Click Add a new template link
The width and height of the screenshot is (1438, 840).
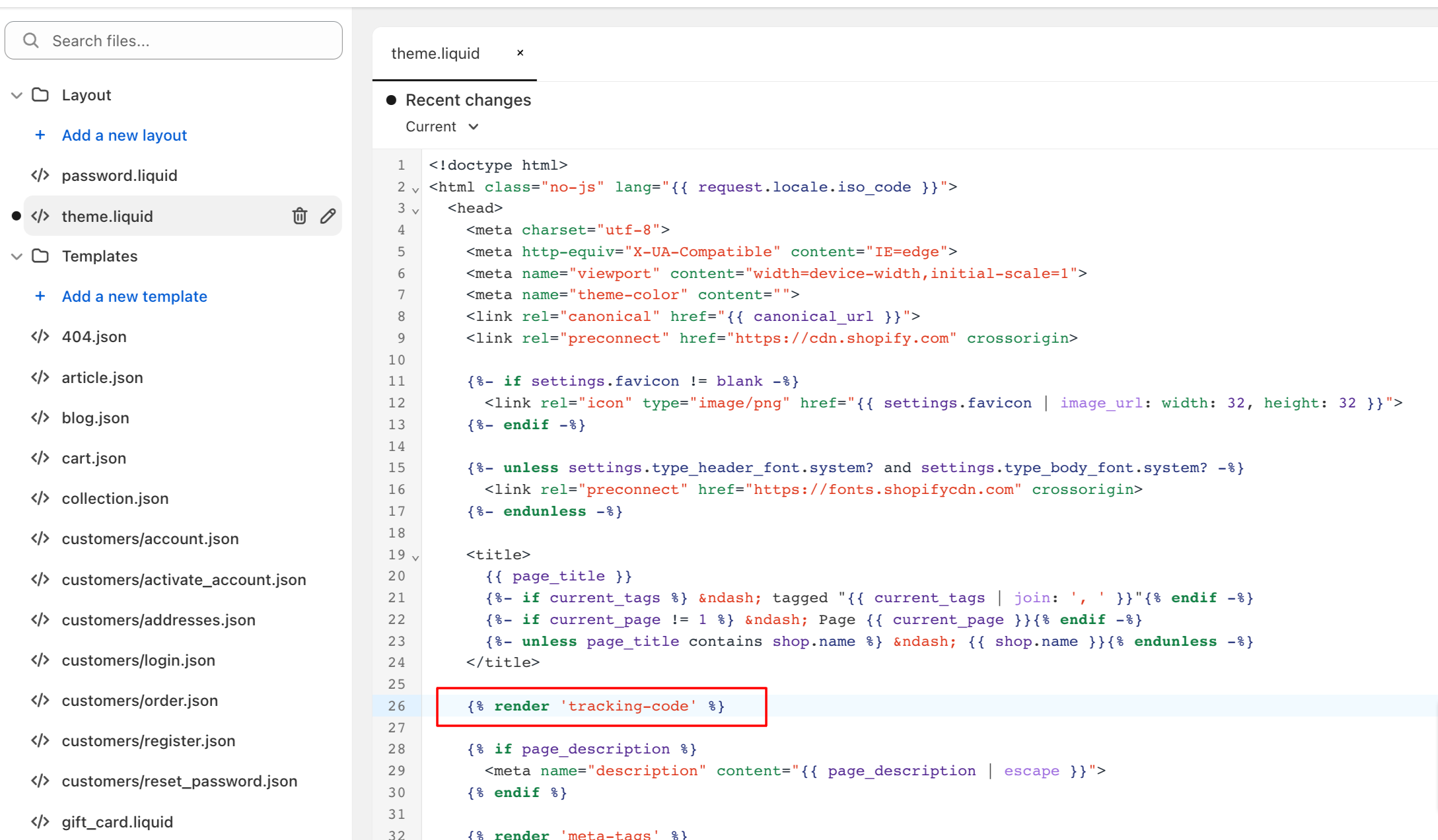point(135,297)
